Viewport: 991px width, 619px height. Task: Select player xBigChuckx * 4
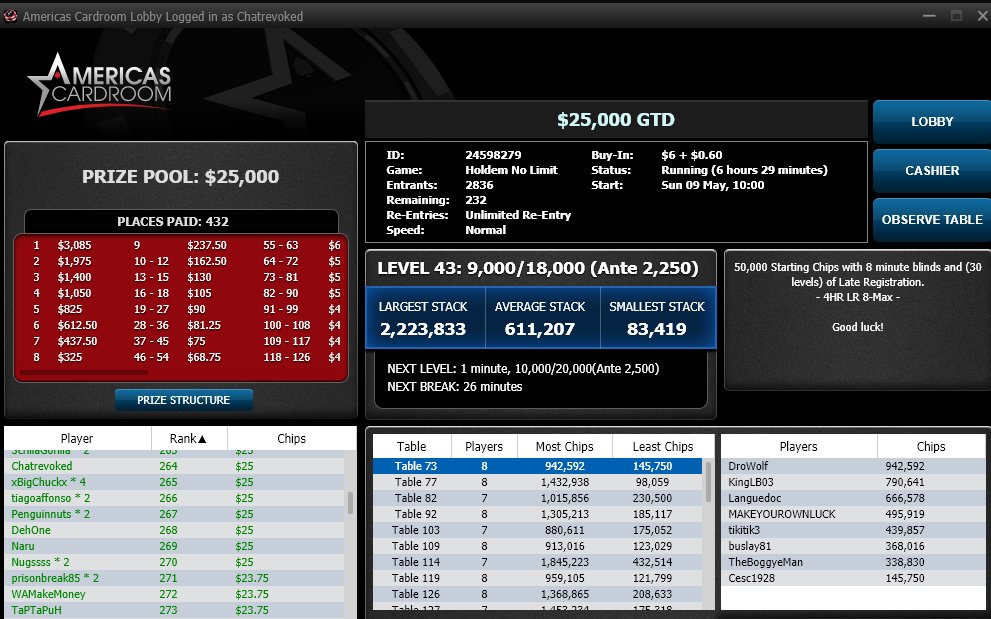pyautogui.click(x=174, y=482)
